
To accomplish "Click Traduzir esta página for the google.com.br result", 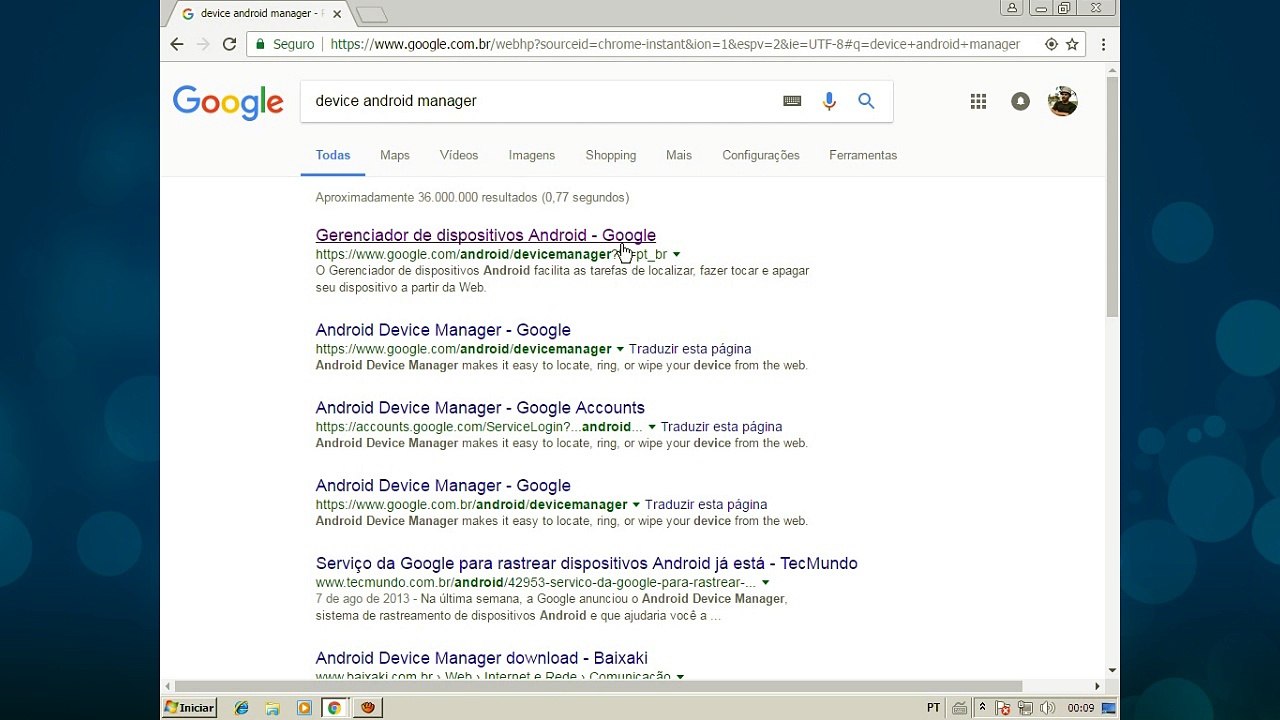I will pos(706,505).
